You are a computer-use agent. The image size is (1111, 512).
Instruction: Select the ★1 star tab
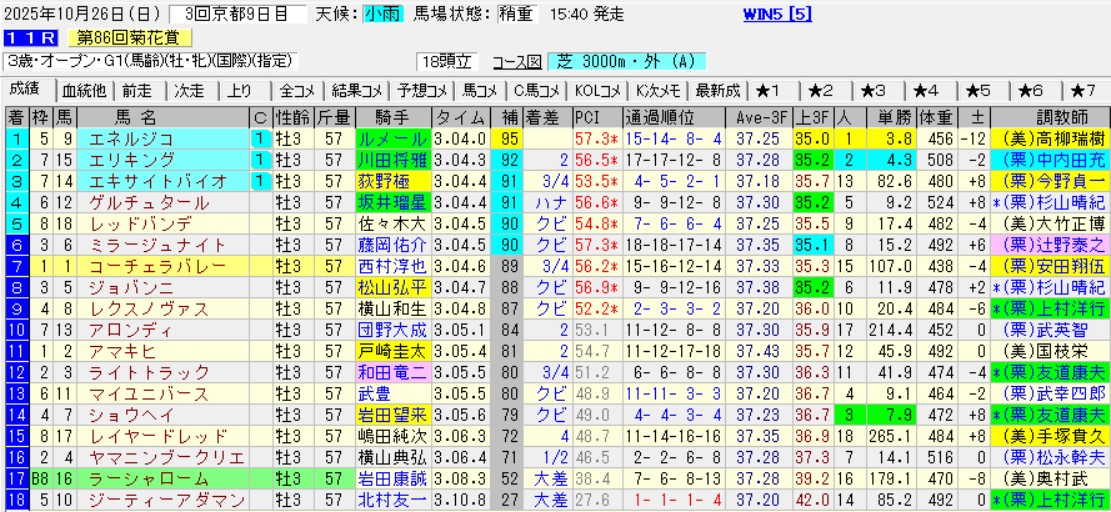[774, 90]
